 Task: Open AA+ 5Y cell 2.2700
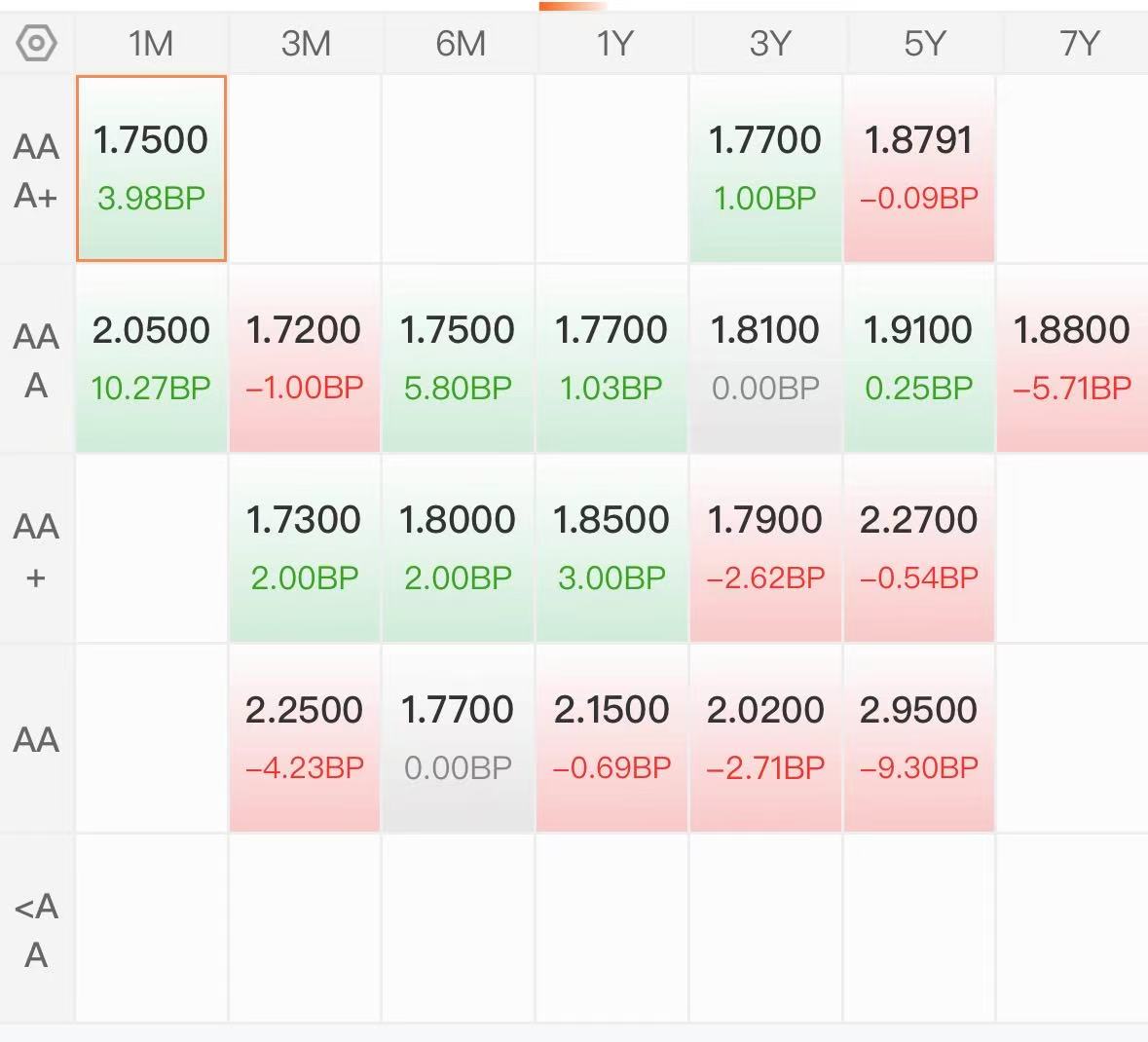919,548
